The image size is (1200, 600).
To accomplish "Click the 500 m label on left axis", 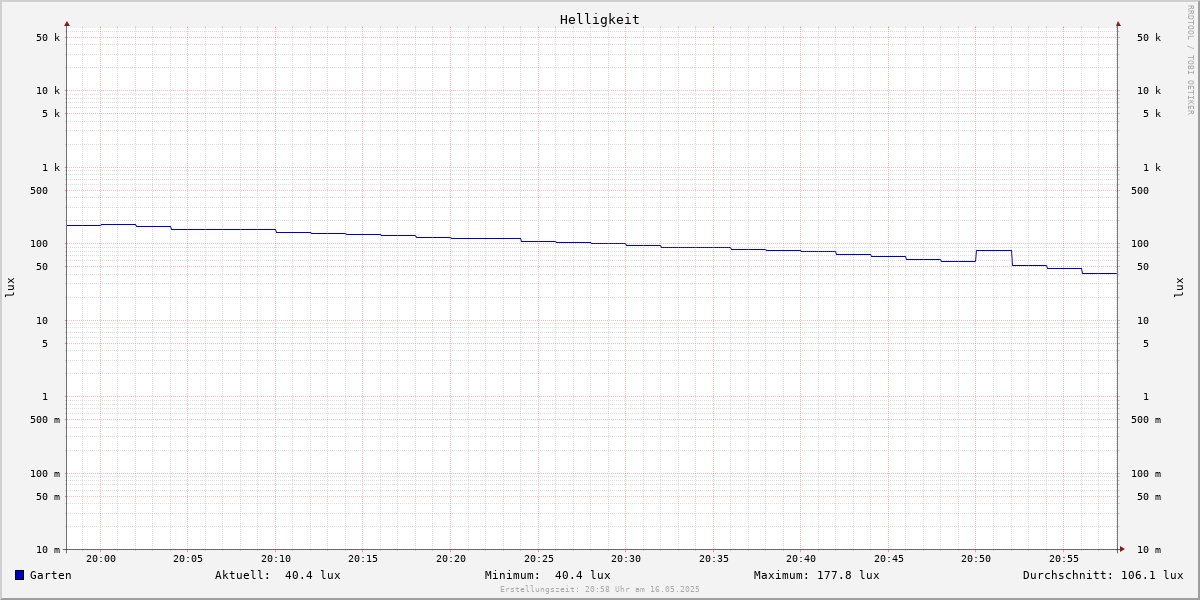I will (45, 420).
